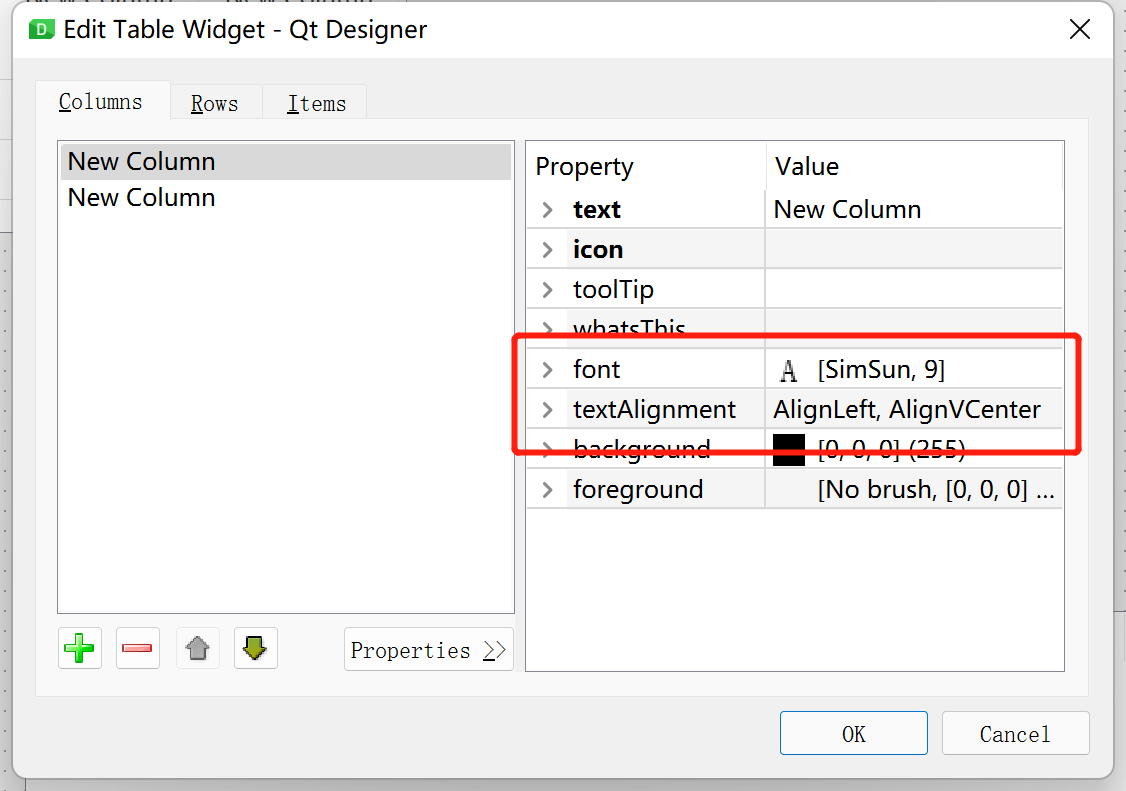Open the Properties panel via Properties >> button
This screenshot has width=1126, height=791.
pyautogui.click(x=428, y=649)
